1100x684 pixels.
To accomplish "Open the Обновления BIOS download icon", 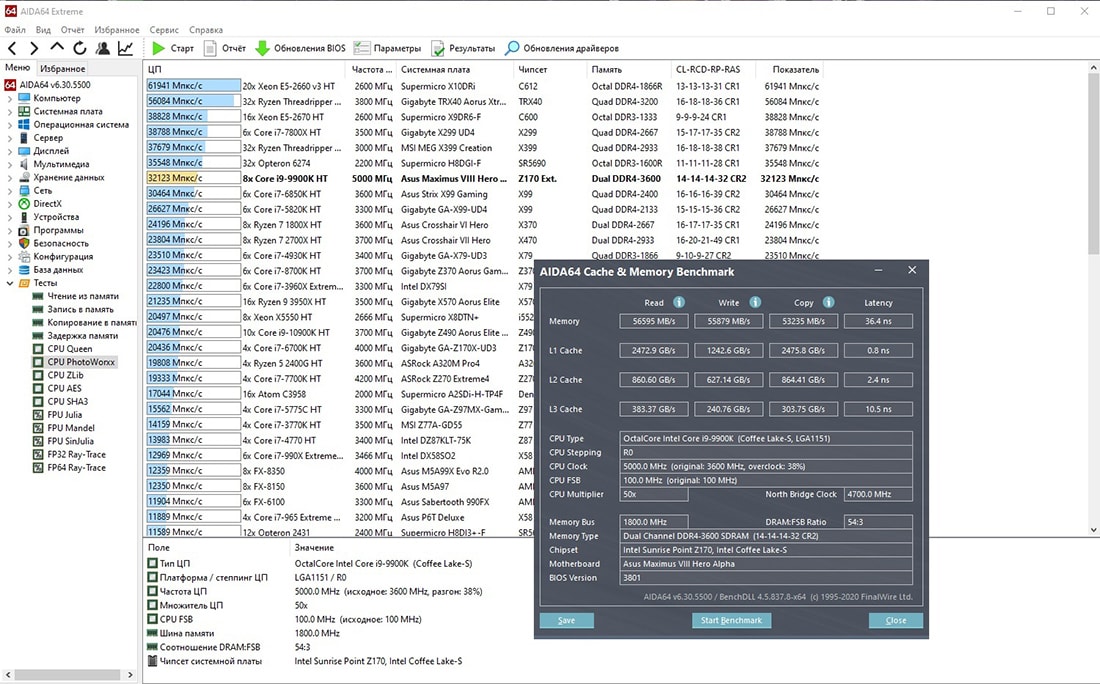I will coord(262,48).
